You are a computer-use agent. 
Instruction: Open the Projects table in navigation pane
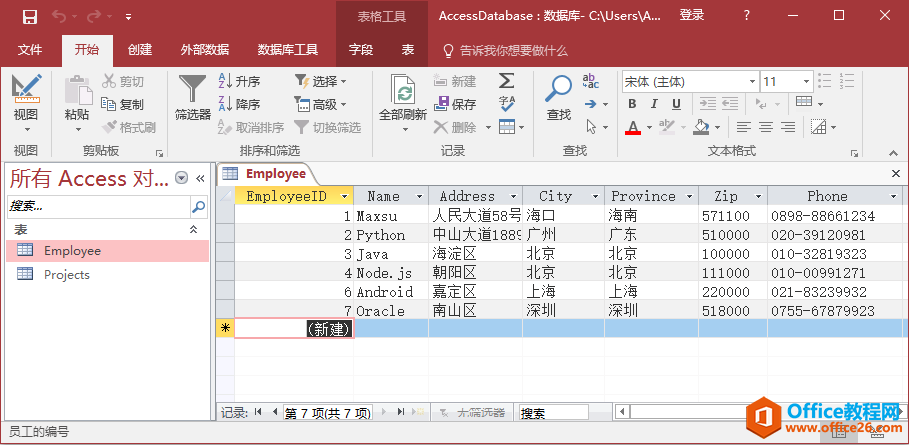(x=107, y=274)
